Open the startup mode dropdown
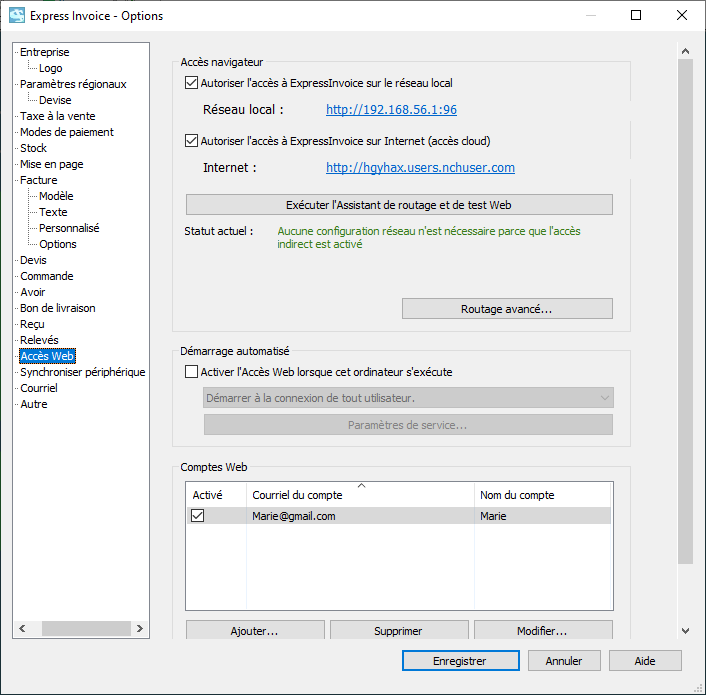The width and height of the screenshot is (706, 695). click(x=408, y=398)
